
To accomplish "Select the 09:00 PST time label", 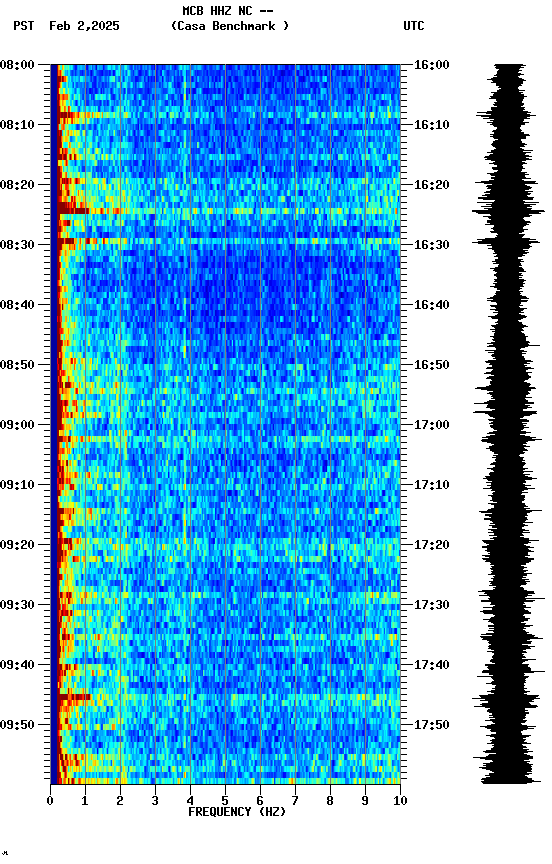I will point(17,425).
